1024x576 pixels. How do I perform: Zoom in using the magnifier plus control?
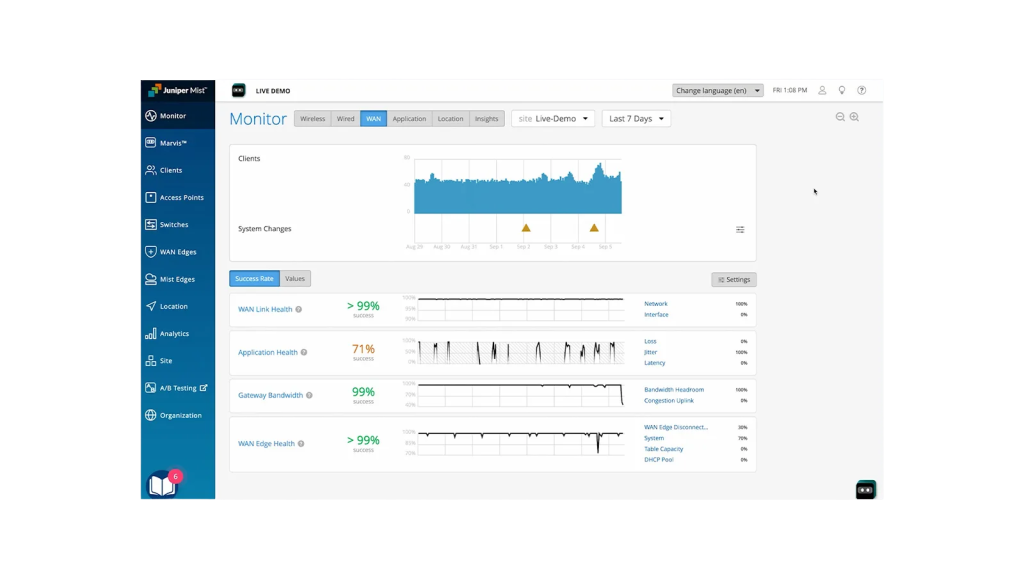point(854,117)
